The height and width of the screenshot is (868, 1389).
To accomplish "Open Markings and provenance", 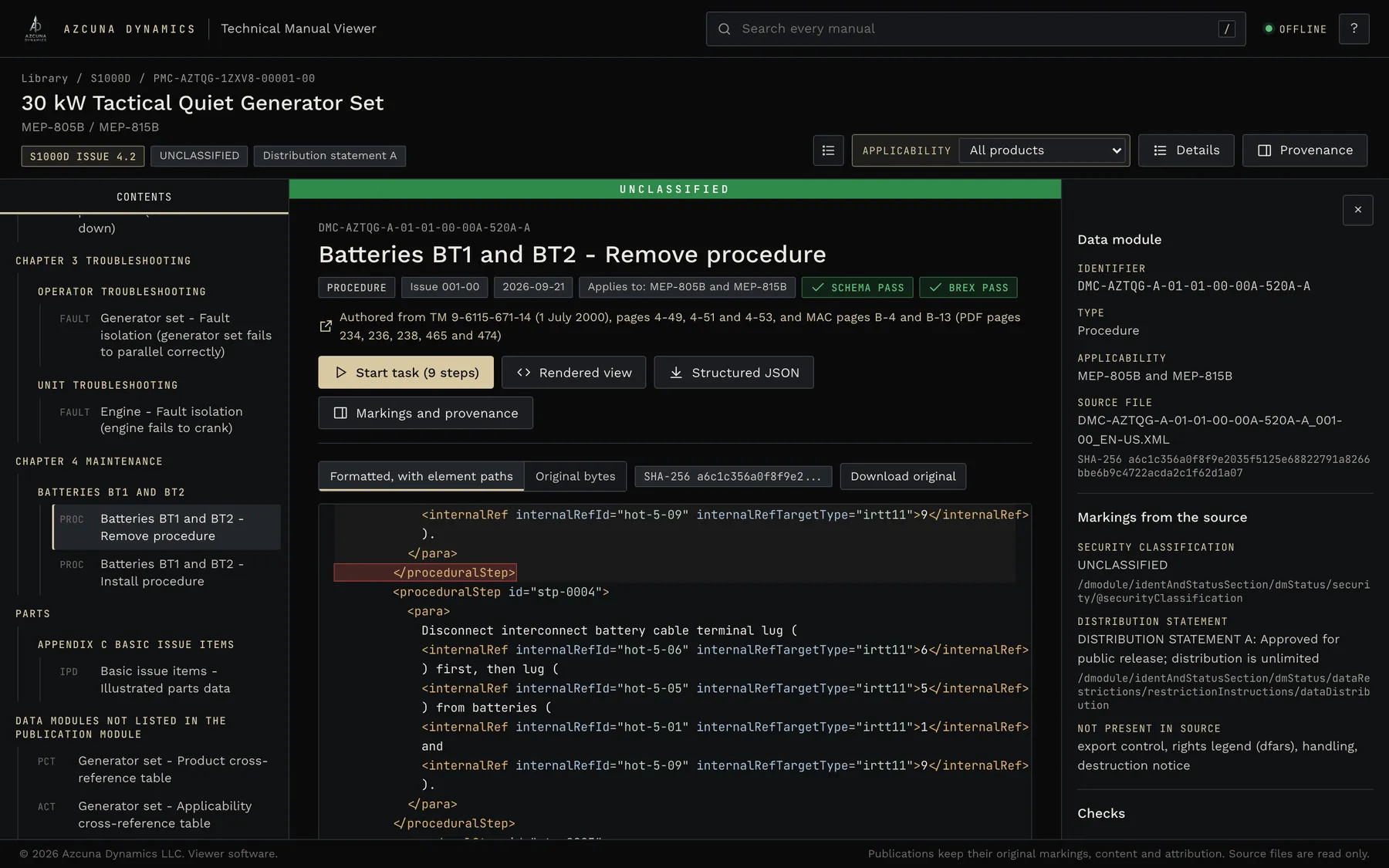I will [x=425, y=413].
